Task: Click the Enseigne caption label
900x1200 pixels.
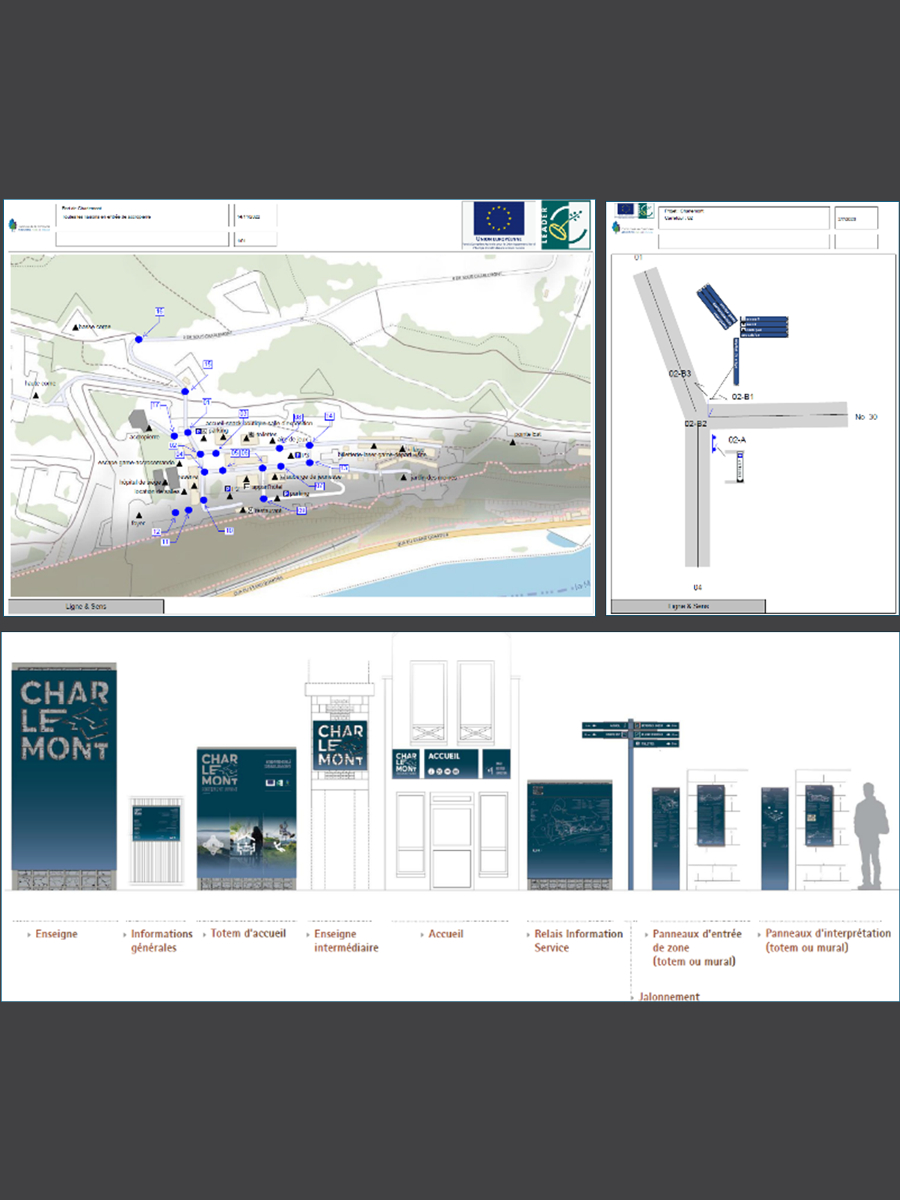Action: pyautogui.click(x=57, y=934)
